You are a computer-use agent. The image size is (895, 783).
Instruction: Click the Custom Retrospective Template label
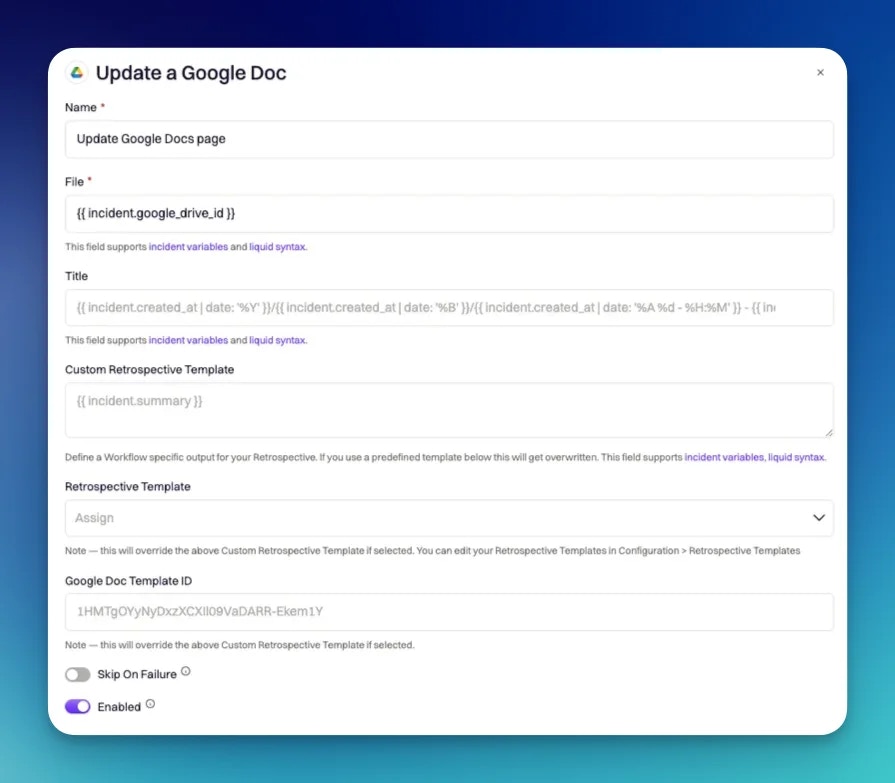pos(150,369)
